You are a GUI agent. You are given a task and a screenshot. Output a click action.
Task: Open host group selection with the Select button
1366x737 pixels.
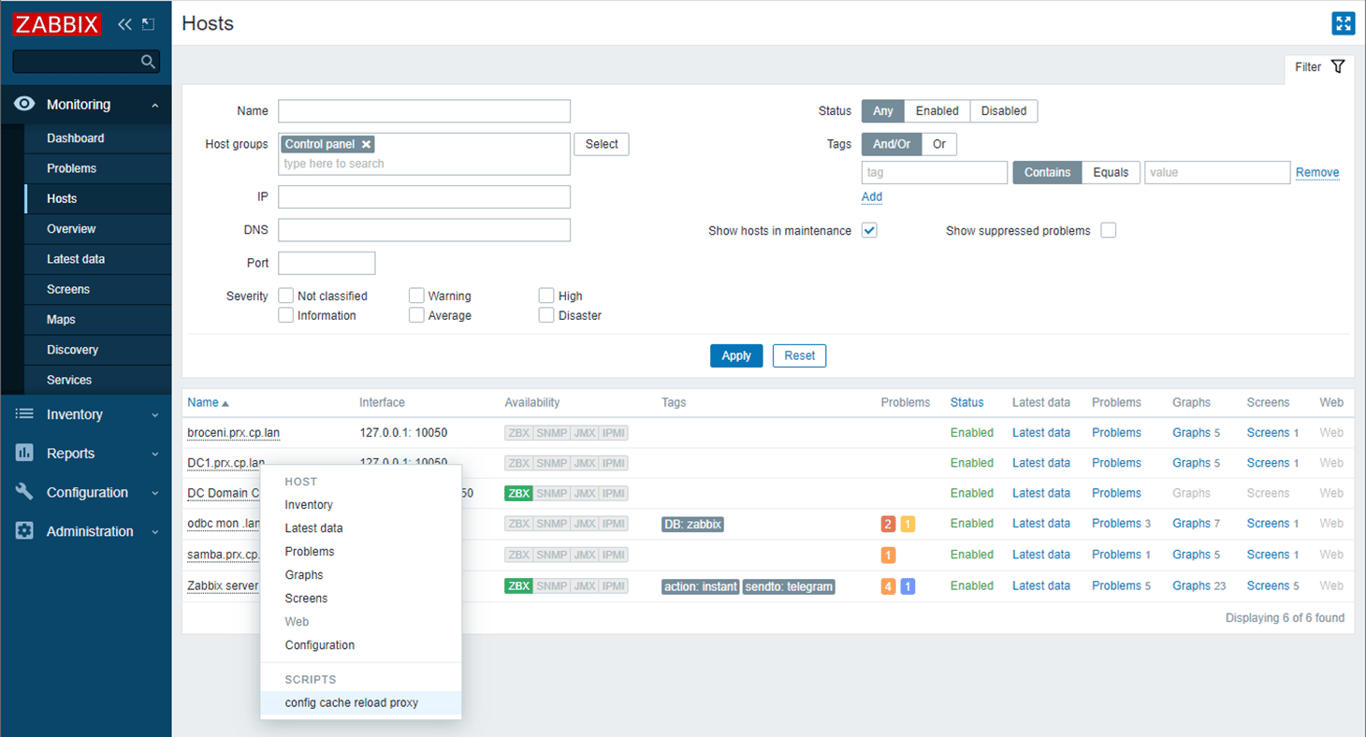[600, 143]
